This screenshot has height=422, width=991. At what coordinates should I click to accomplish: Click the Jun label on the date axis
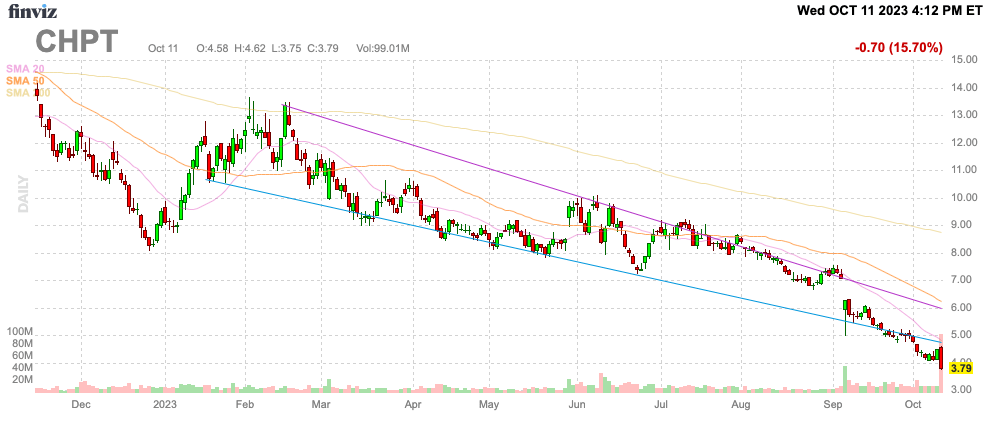(577, 405)
